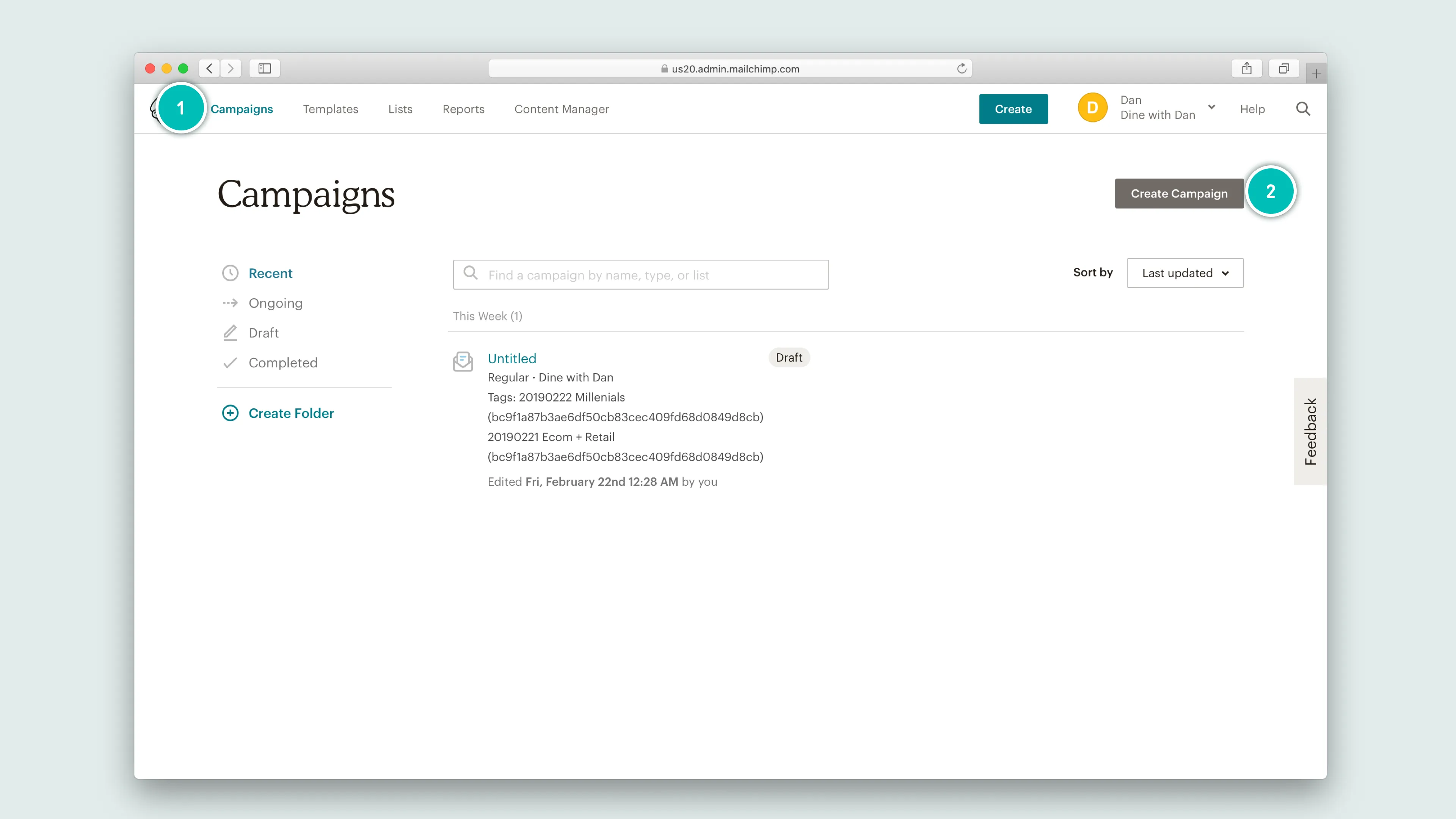The height and width of the screenshot is (819, 1456).
Task: Filter campaigns by Draft in sidebar
Action: pos(264,333)
